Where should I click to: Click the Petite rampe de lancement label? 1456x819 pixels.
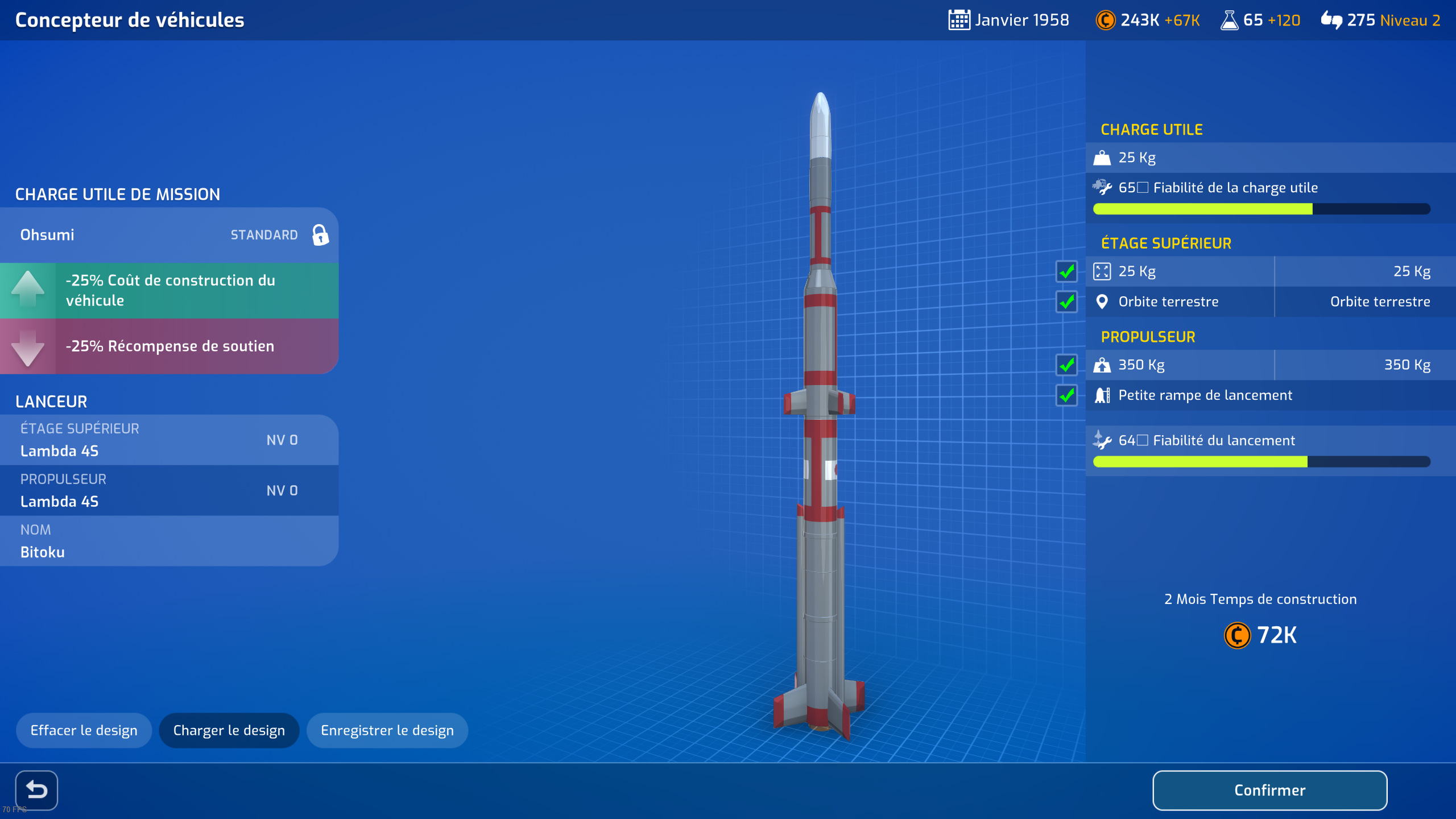(1205, 395)
